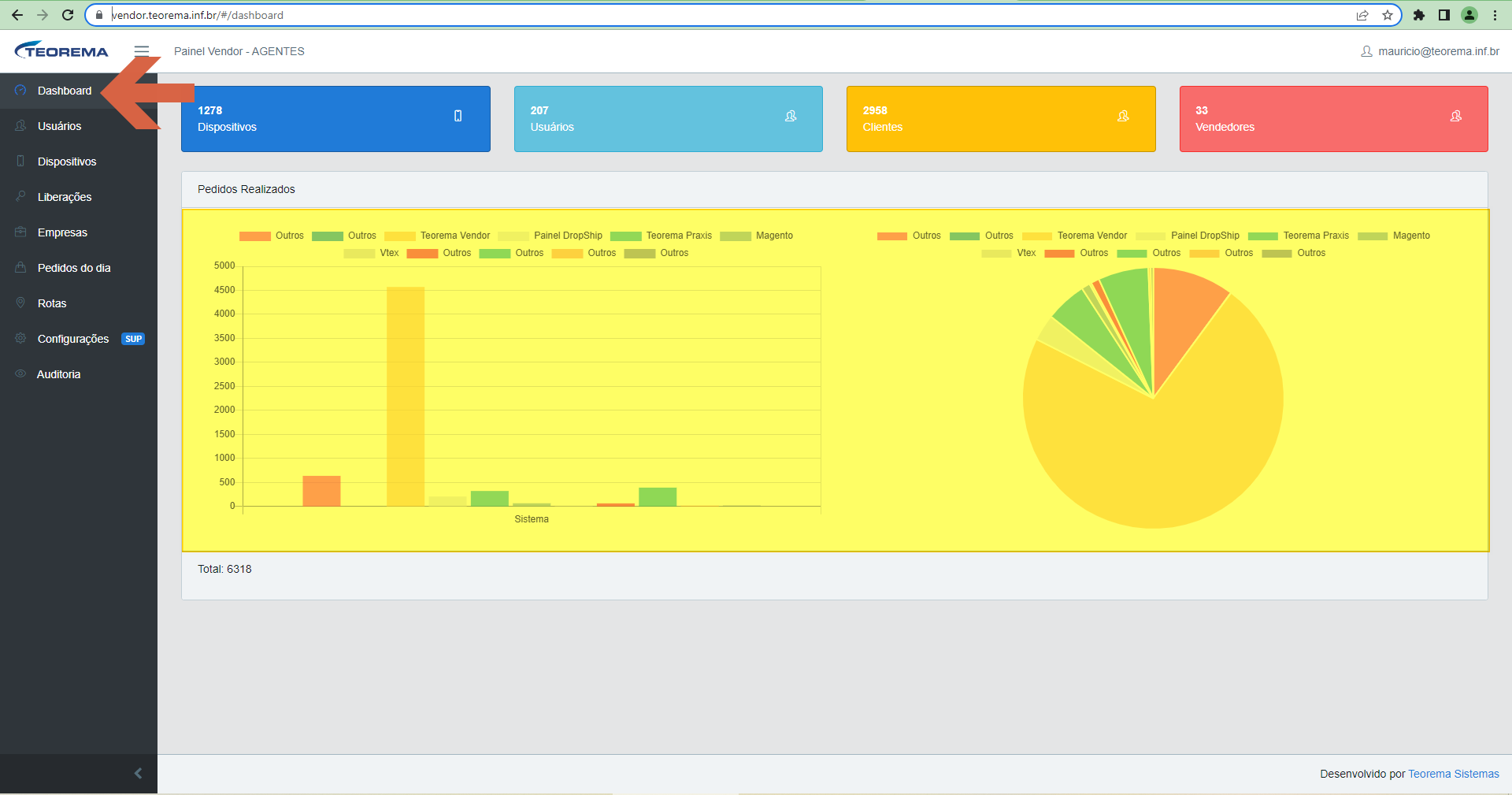The height and width of the screenshot is (795, 1512).
Task: Toggle Painel DropShip legend in pie chart
Action: click(x=1188, y=236)
